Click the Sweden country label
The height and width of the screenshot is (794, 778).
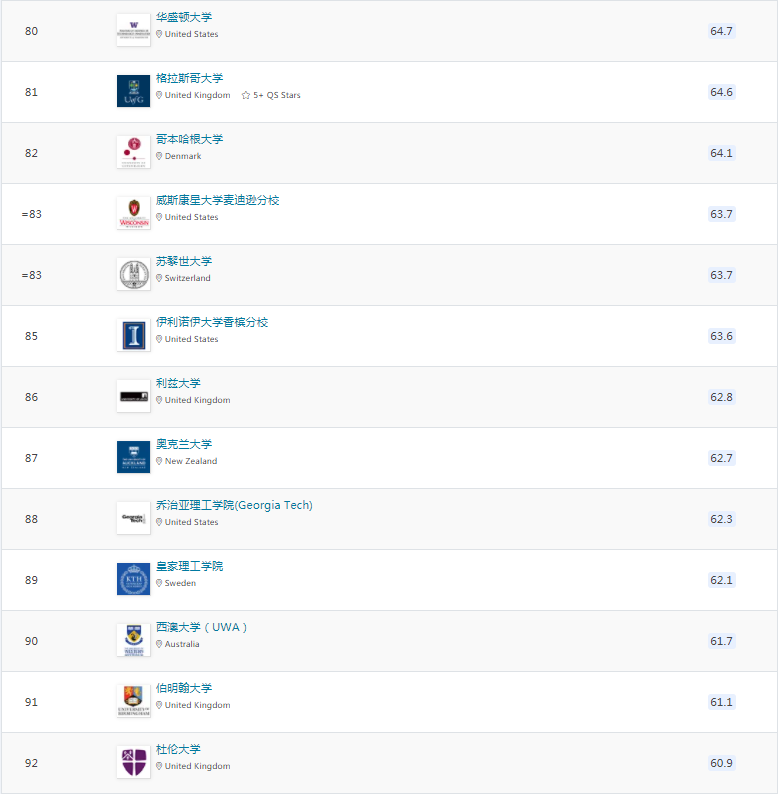point(180,583)
